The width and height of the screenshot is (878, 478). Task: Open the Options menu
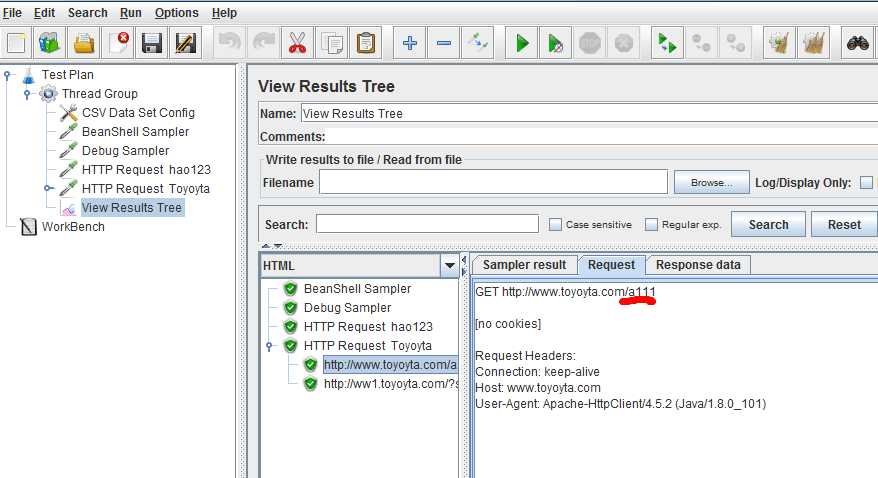[176, 12]
